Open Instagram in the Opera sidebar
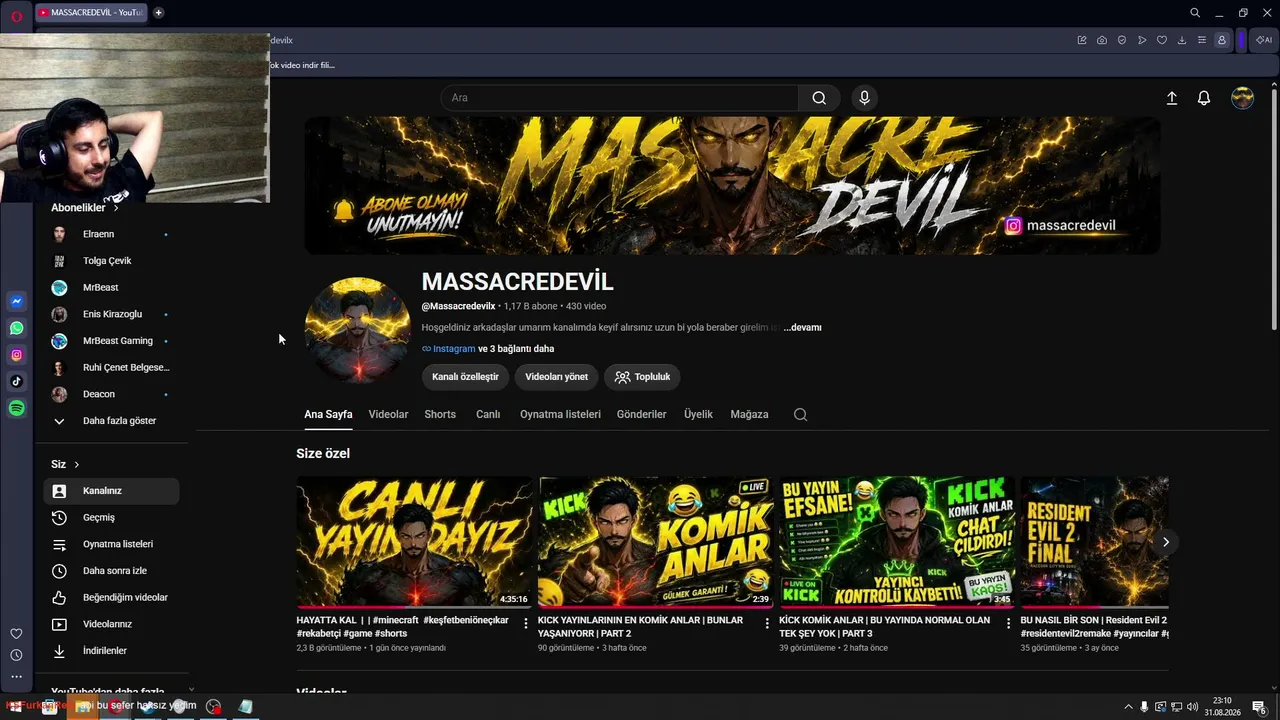Image resolution: width=1280 pixels, height=720 pixels. click(17, 355)
